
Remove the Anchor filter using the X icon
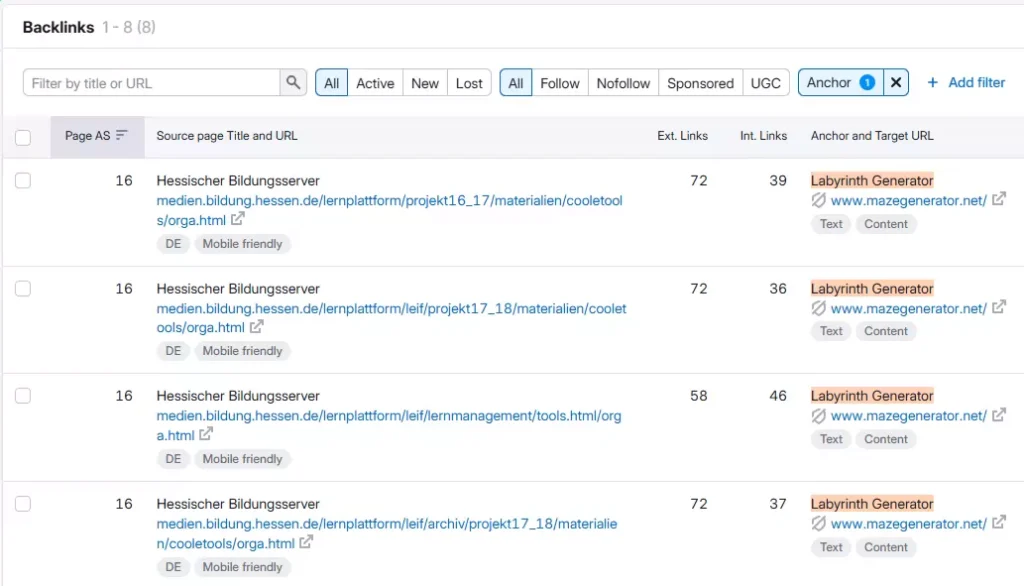(897, 82)
